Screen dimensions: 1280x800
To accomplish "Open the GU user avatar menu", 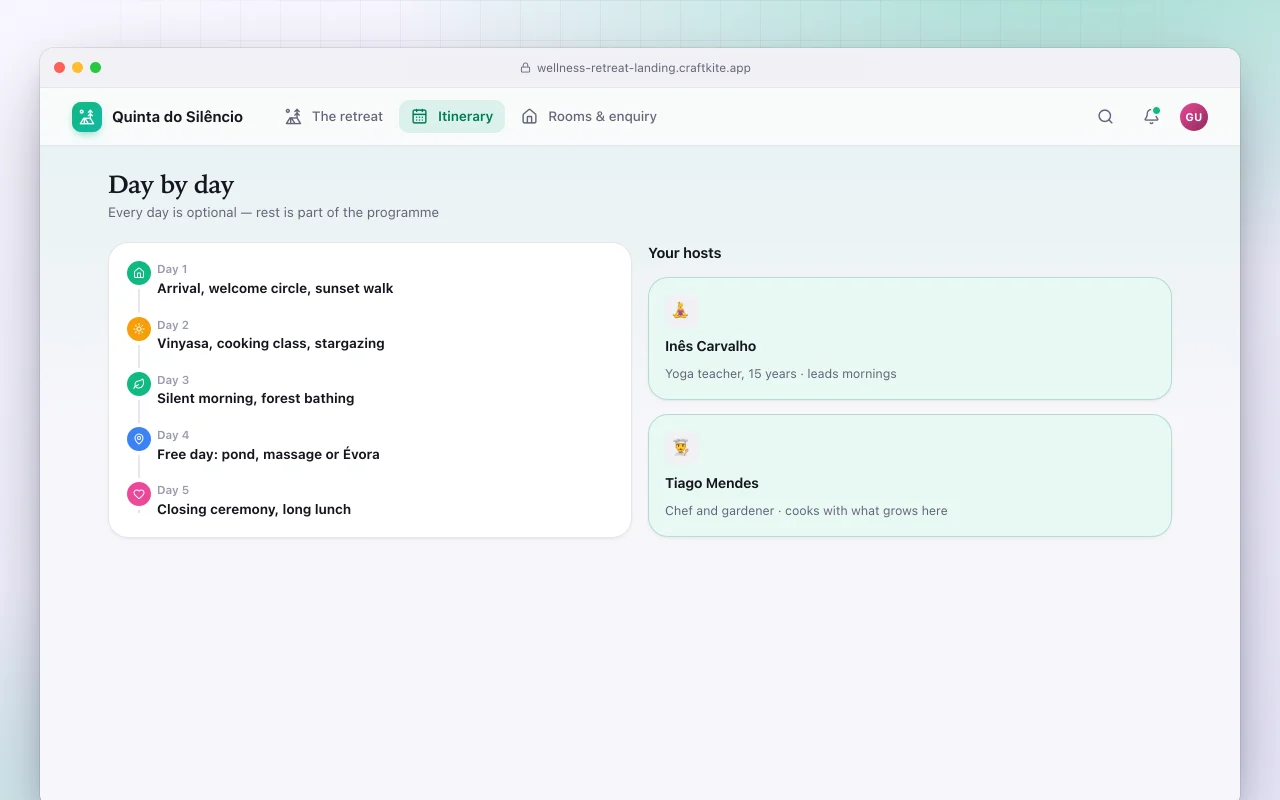I will (1193, 117).
